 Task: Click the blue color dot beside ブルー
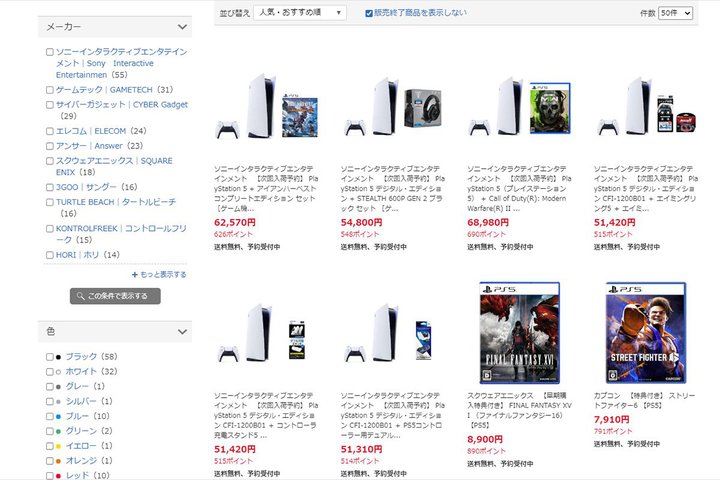coord(58,417)
